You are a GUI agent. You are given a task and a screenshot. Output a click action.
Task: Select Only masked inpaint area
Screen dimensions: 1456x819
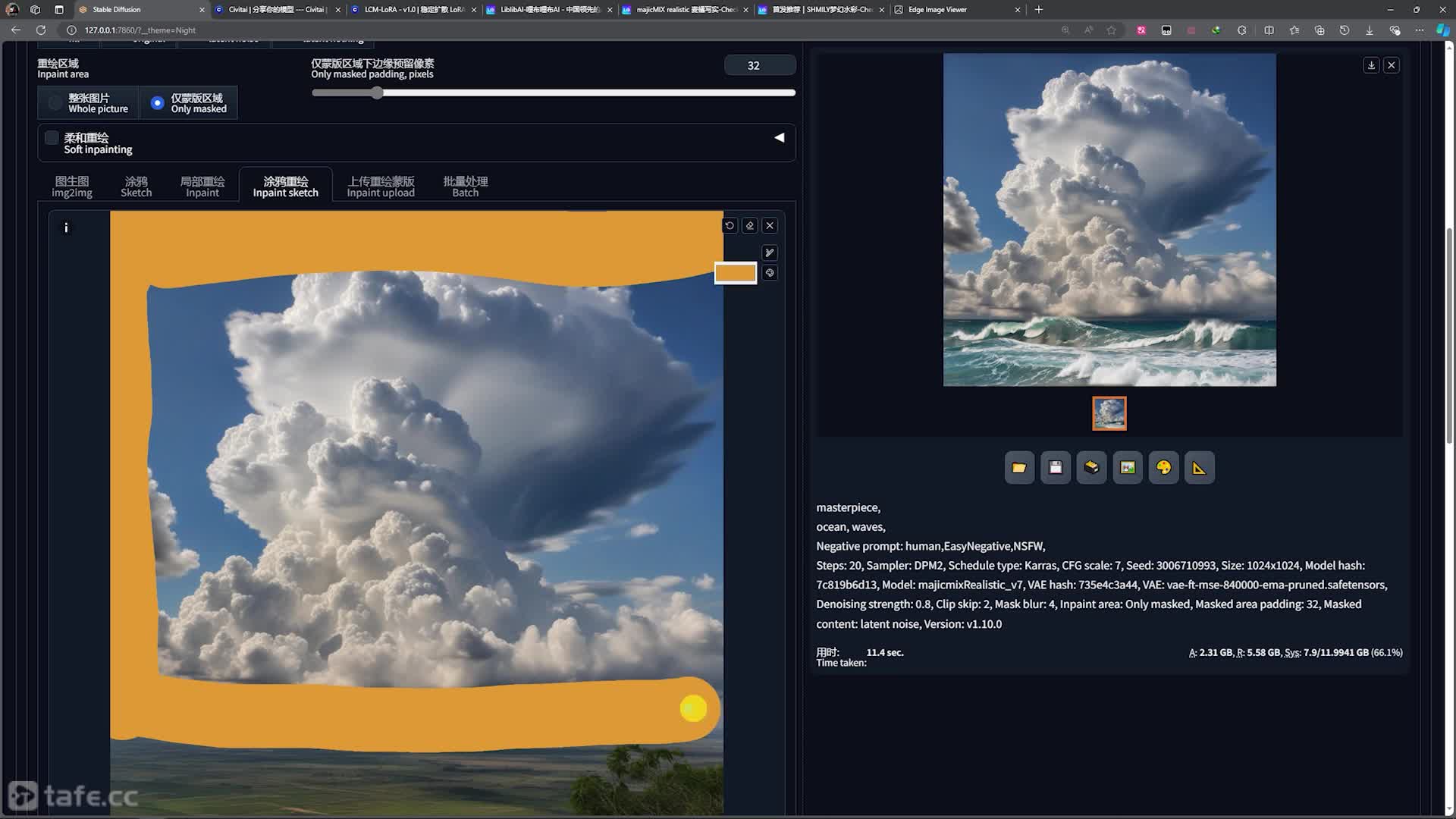point(189,103)
